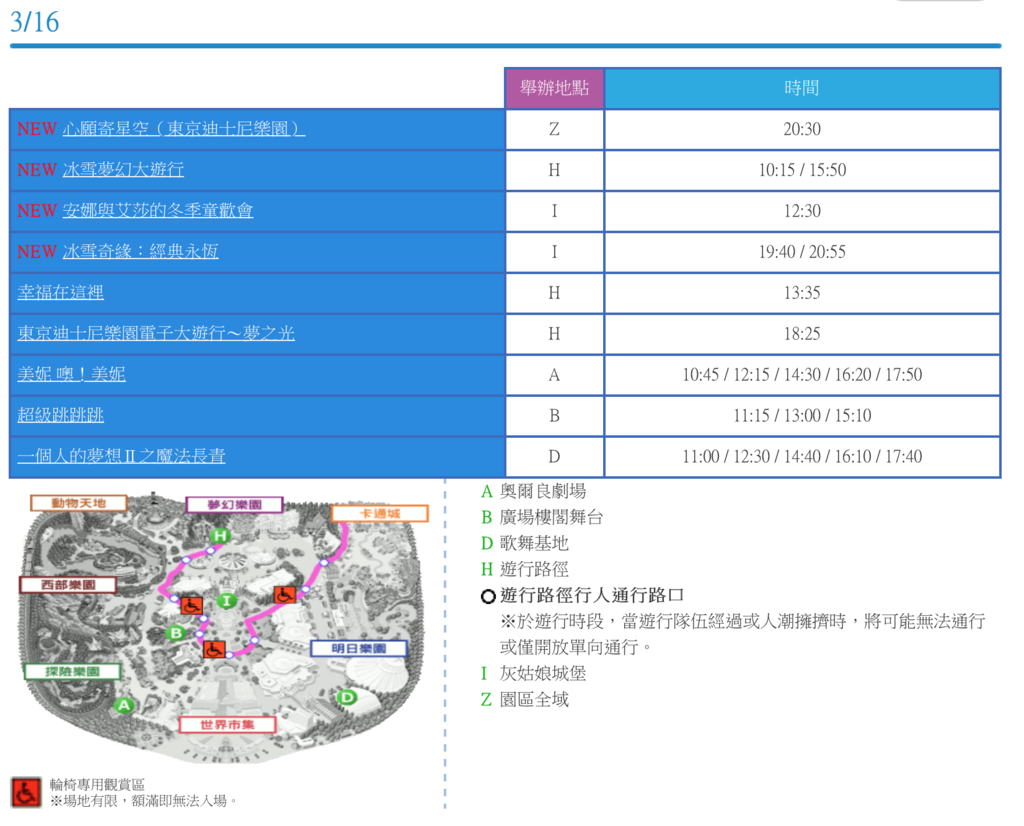
Task: Click the 世界市集 map label
Action: [x=227, y=724]
